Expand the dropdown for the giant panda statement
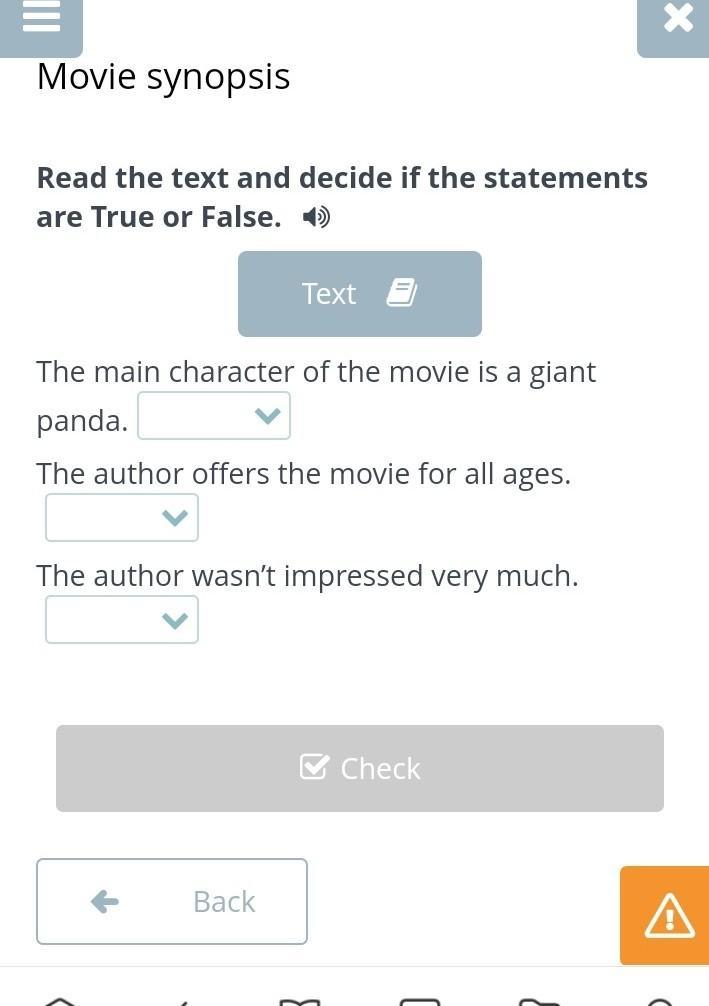The height and width of the screenshot is (1006, 709). click(x=214, y=416)
